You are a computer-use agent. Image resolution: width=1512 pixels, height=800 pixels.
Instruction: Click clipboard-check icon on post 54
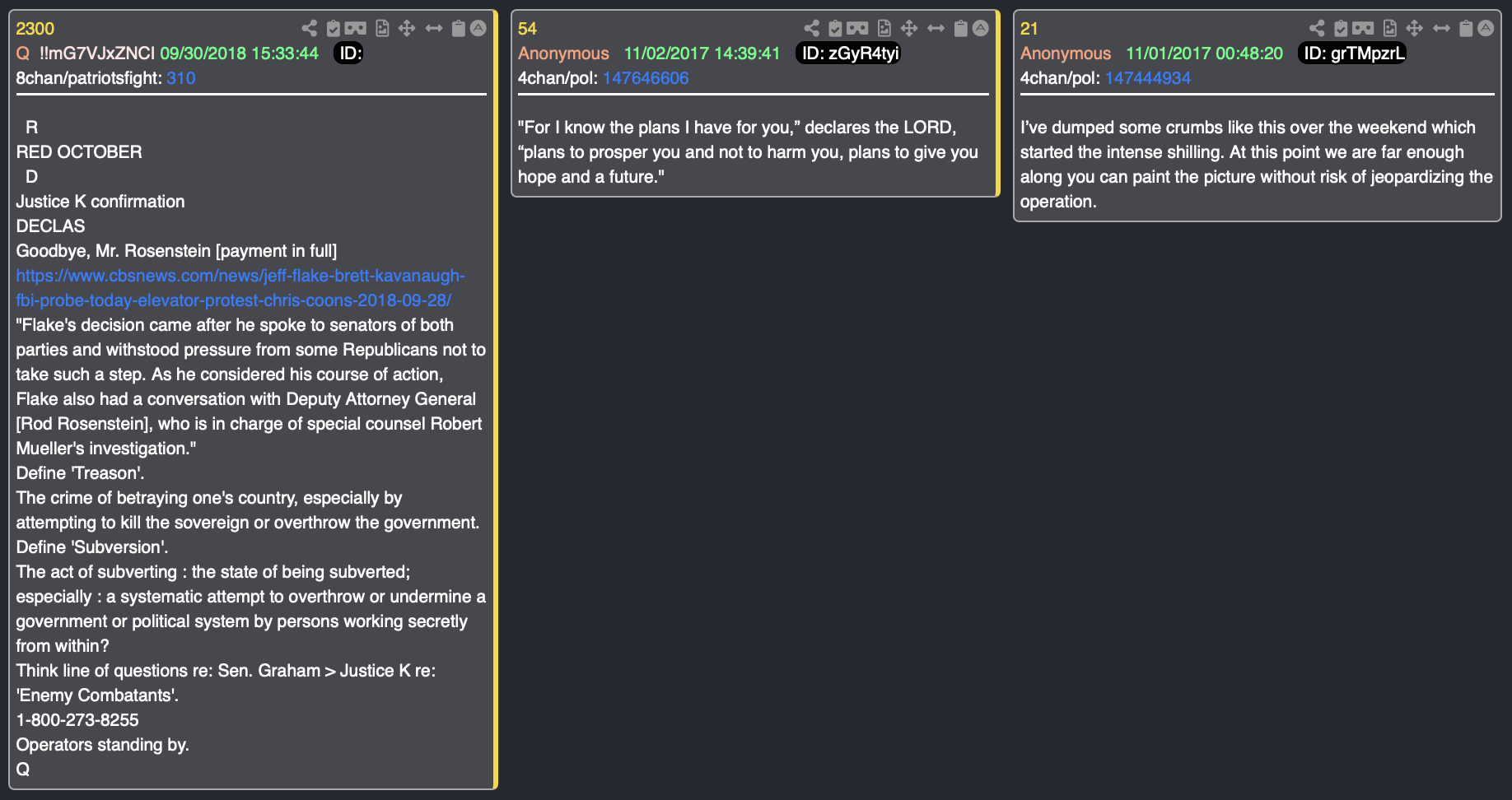(x=836, y=29)
